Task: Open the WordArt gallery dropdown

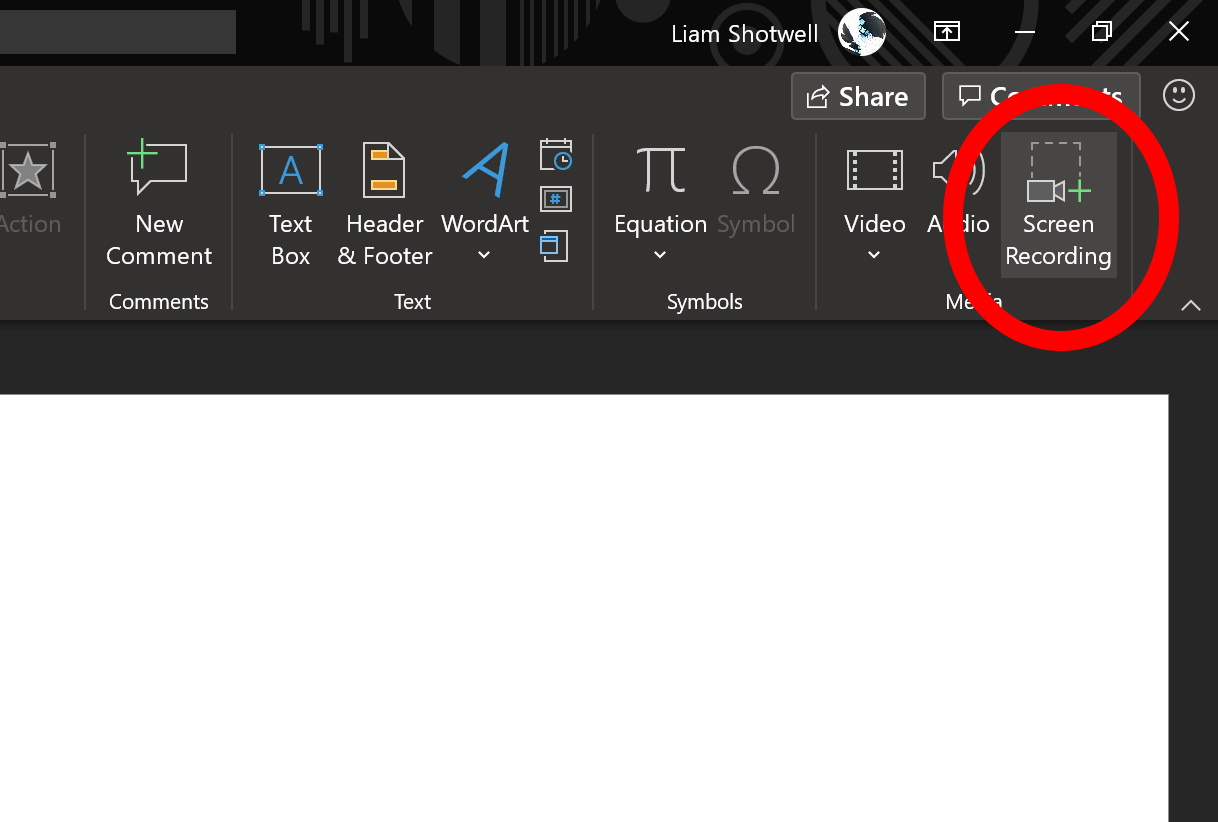Action: coord(484,255)
